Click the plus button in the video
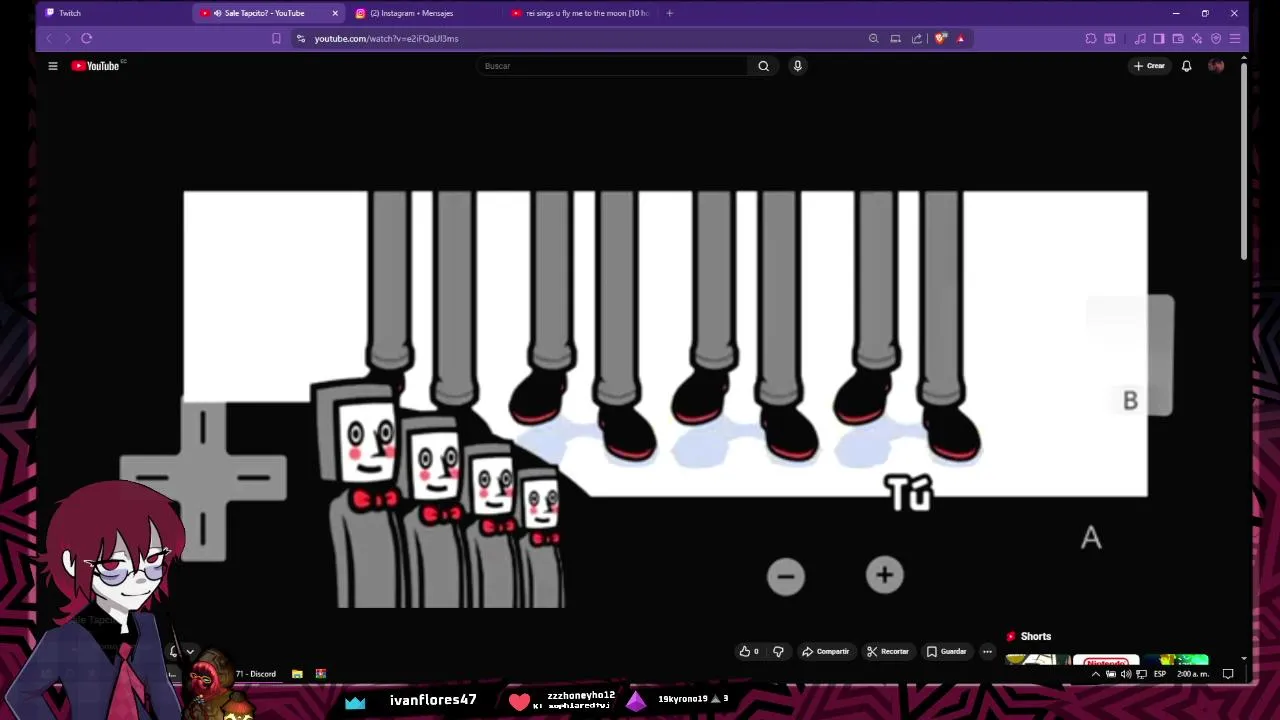The height and width of the screenshot is (720, 1280). point(884,575)
